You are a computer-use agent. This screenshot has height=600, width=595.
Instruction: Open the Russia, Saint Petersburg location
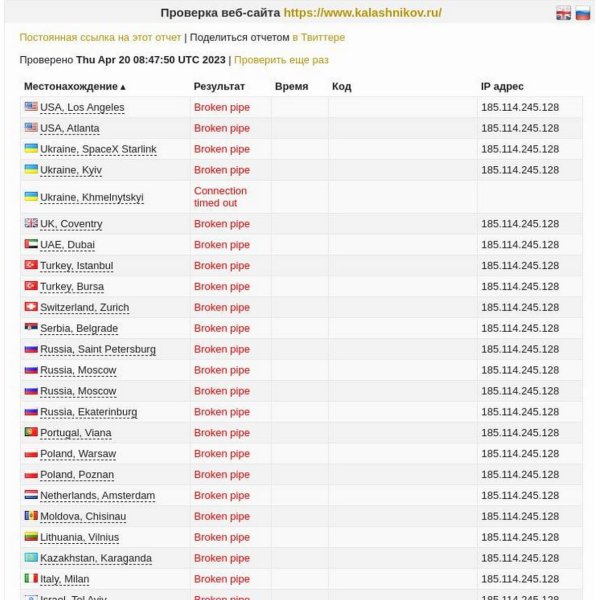click(x=98, y=349)
